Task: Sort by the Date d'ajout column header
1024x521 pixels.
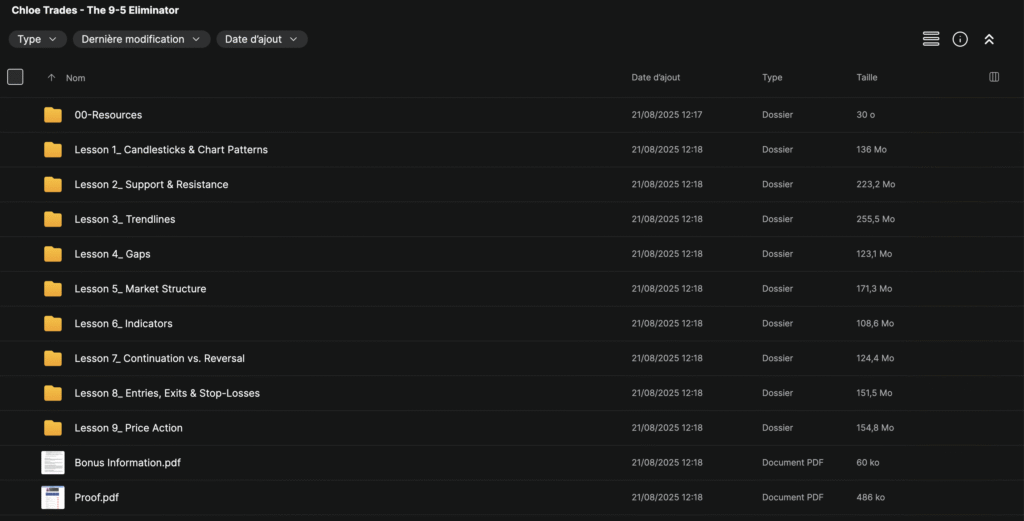Action: tap(656, 78)
